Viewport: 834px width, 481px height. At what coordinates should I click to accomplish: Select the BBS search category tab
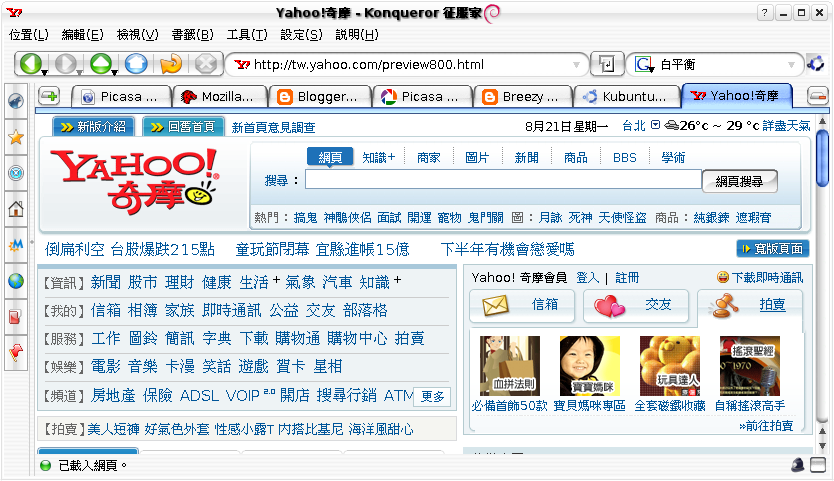click(x=624, y=157)
